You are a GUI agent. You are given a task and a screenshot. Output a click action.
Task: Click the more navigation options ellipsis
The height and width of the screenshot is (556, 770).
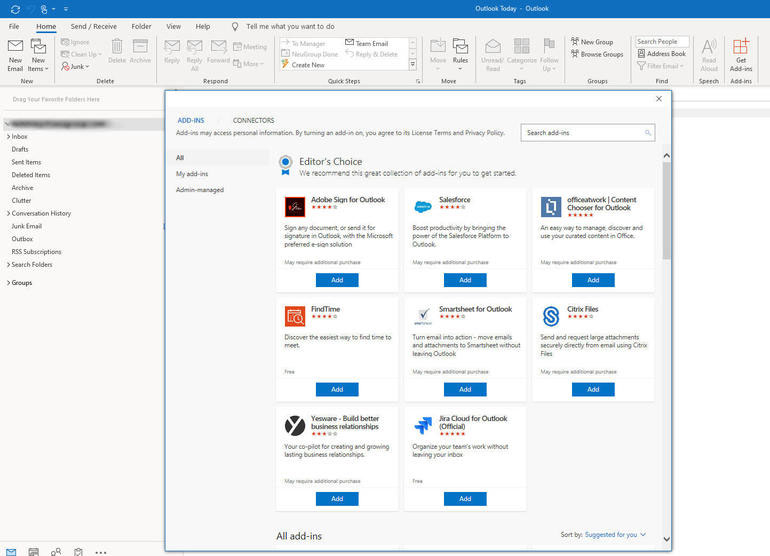pyautogui.click(x=101, y=553)
